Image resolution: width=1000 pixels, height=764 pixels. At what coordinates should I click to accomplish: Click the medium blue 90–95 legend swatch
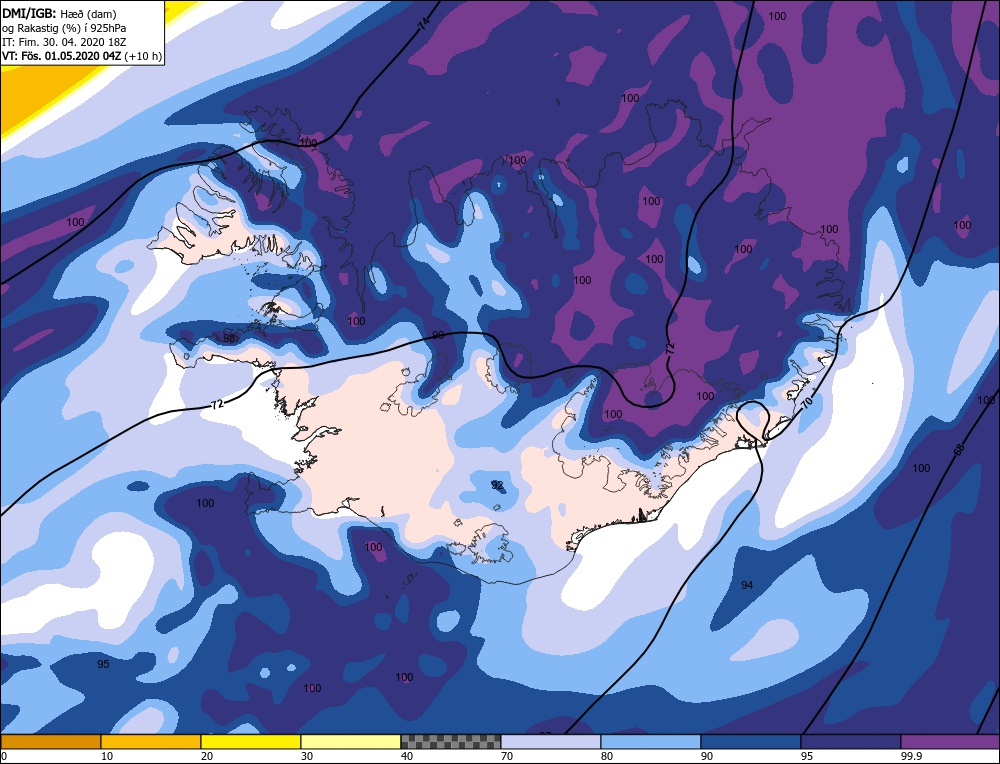751,742
